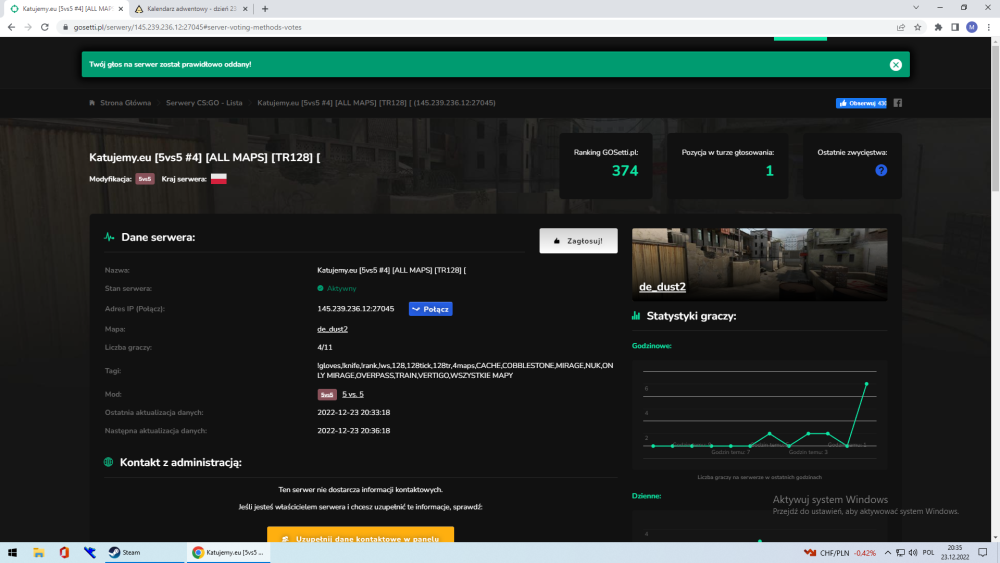Click the share page icon in address bar

[901, 27]
